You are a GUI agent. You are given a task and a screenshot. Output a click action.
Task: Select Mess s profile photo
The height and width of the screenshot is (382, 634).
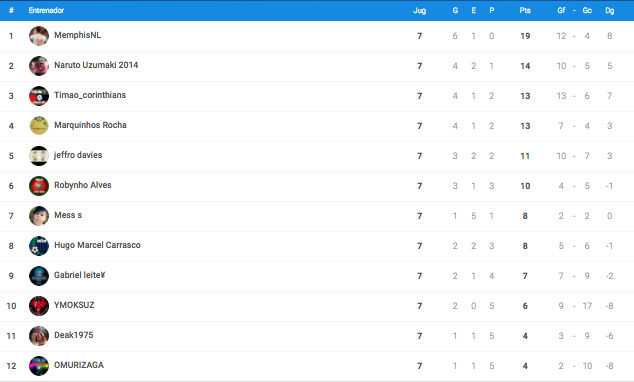pos(39,216)
